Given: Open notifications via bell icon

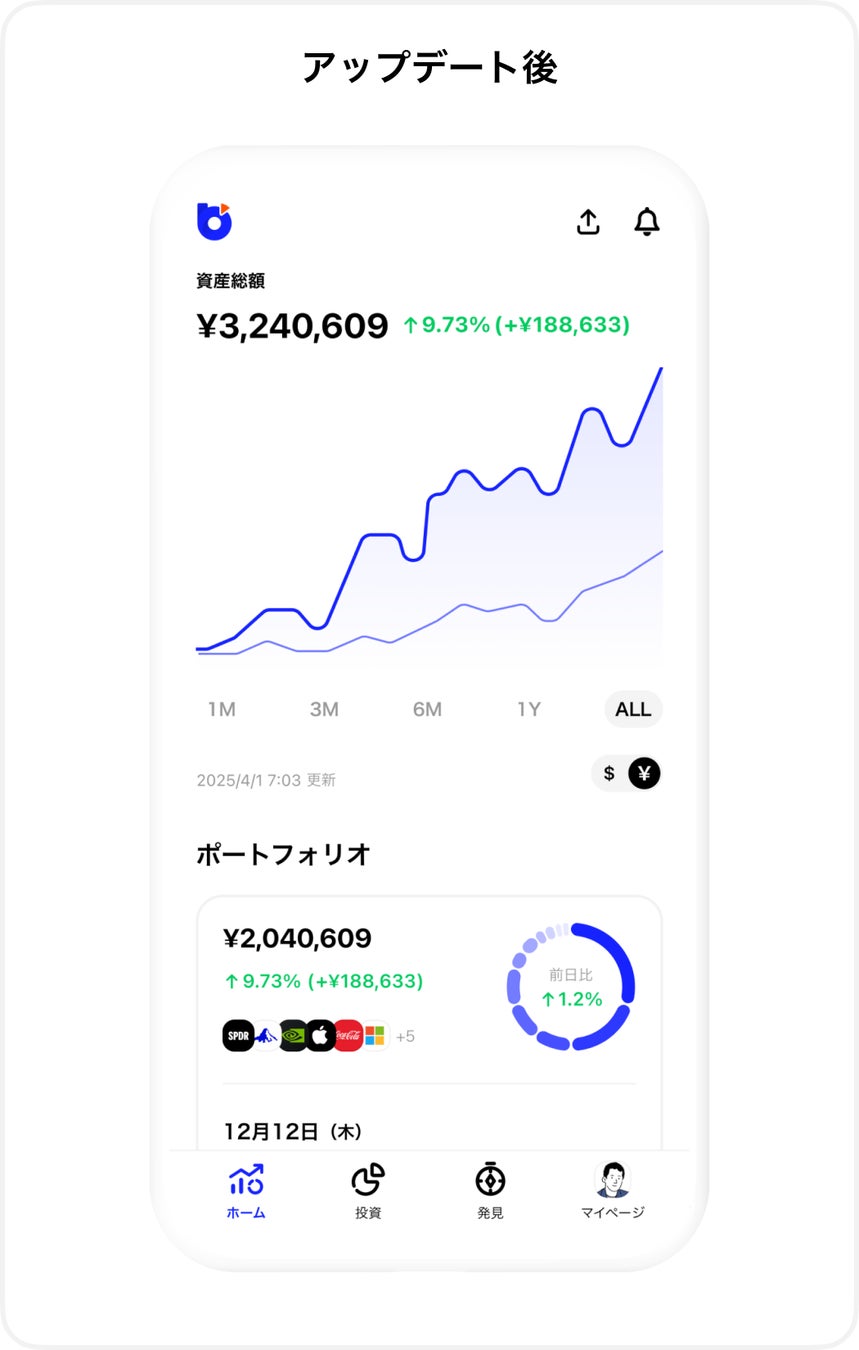Looking at the screenshot, I should coord(647,222).
